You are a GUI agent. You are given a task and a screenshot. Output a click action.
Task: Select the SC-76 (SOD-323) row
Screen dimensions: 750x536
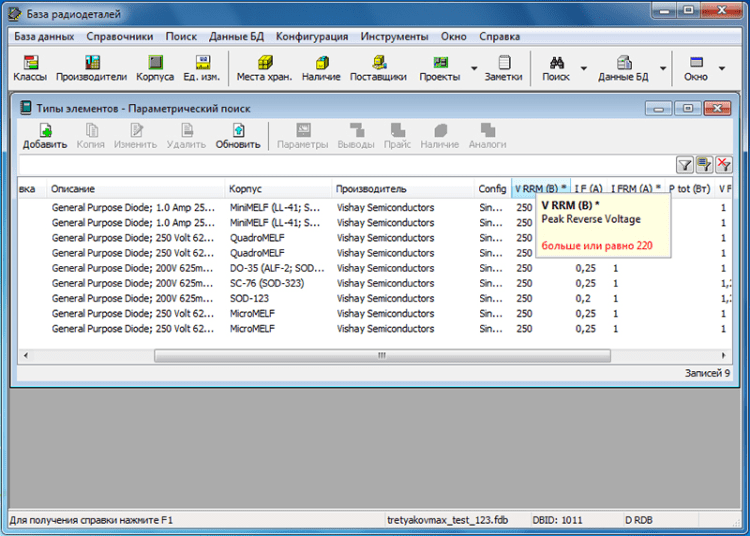pyautogui.click(x=375, y=284)
